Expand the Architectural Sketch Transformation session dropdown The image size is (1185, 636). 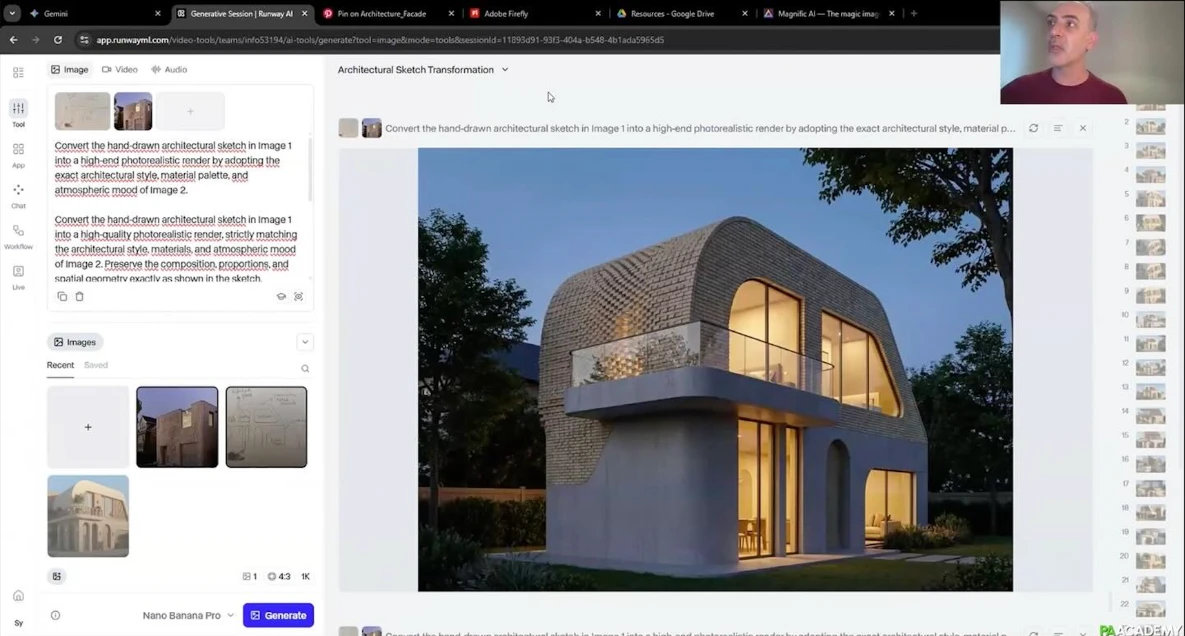pyautogui.click(x=504, y=70)
